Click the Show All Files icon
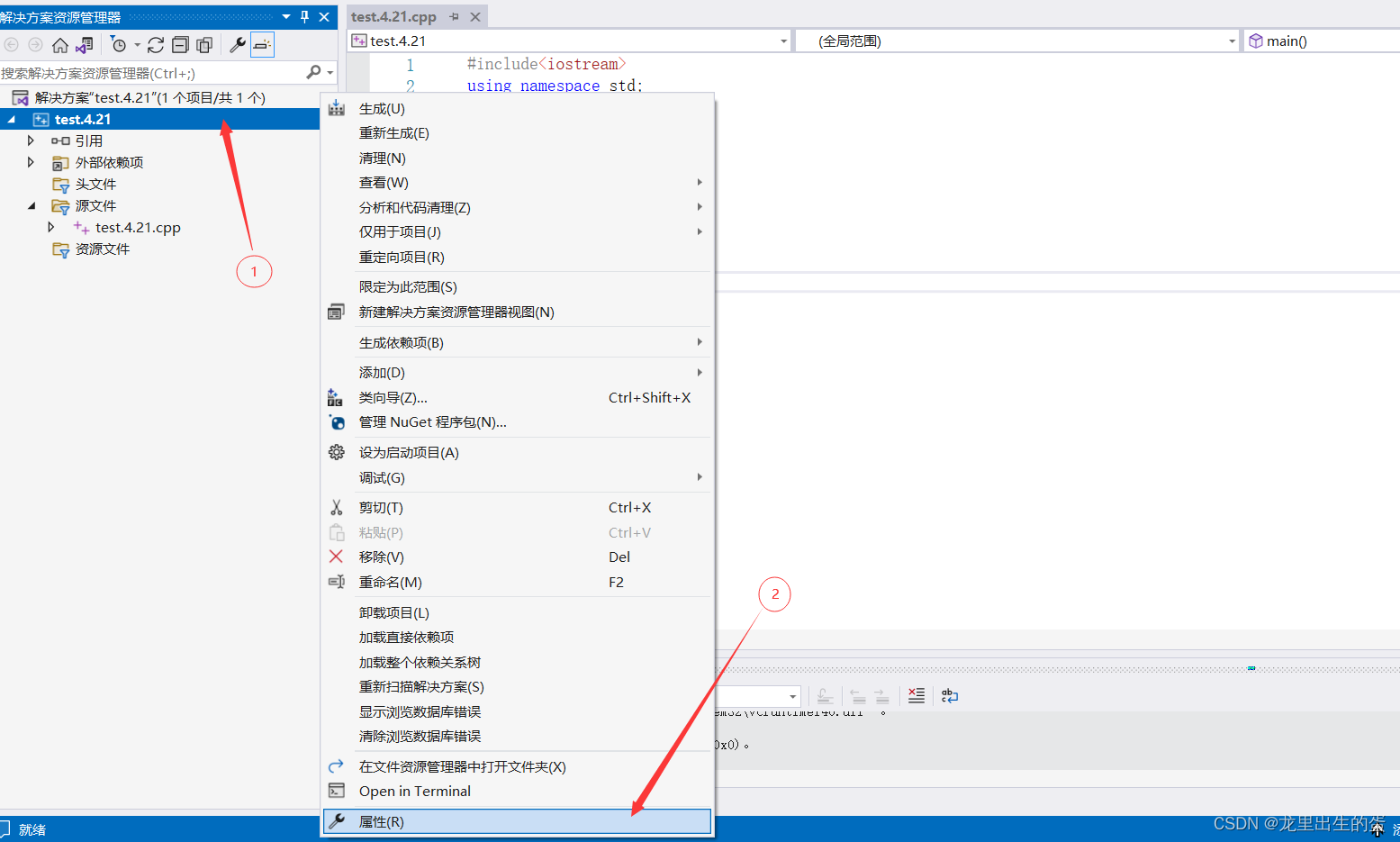 point(204,45)
